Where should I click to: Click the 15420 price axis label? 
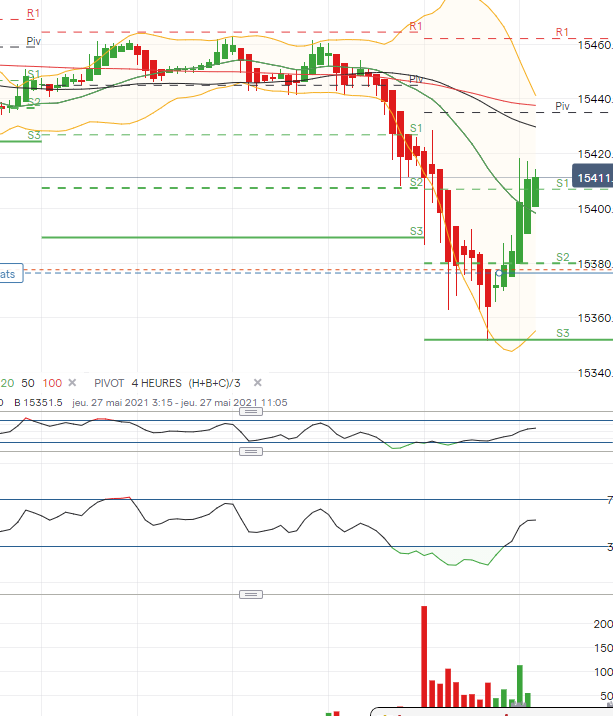coord(595,154)
